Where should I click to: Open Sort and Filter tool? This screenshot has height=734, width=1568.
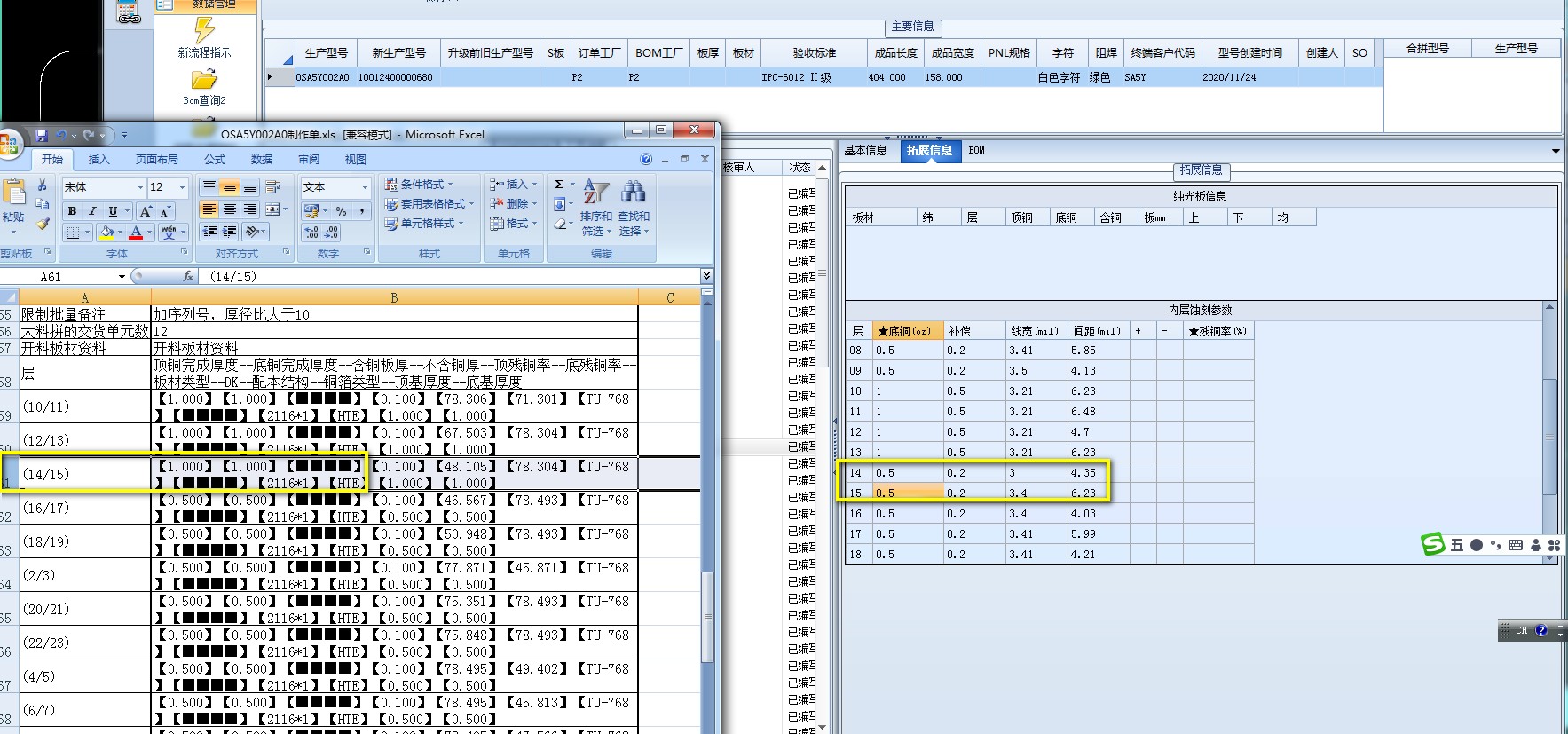click(x=596, y=209)
